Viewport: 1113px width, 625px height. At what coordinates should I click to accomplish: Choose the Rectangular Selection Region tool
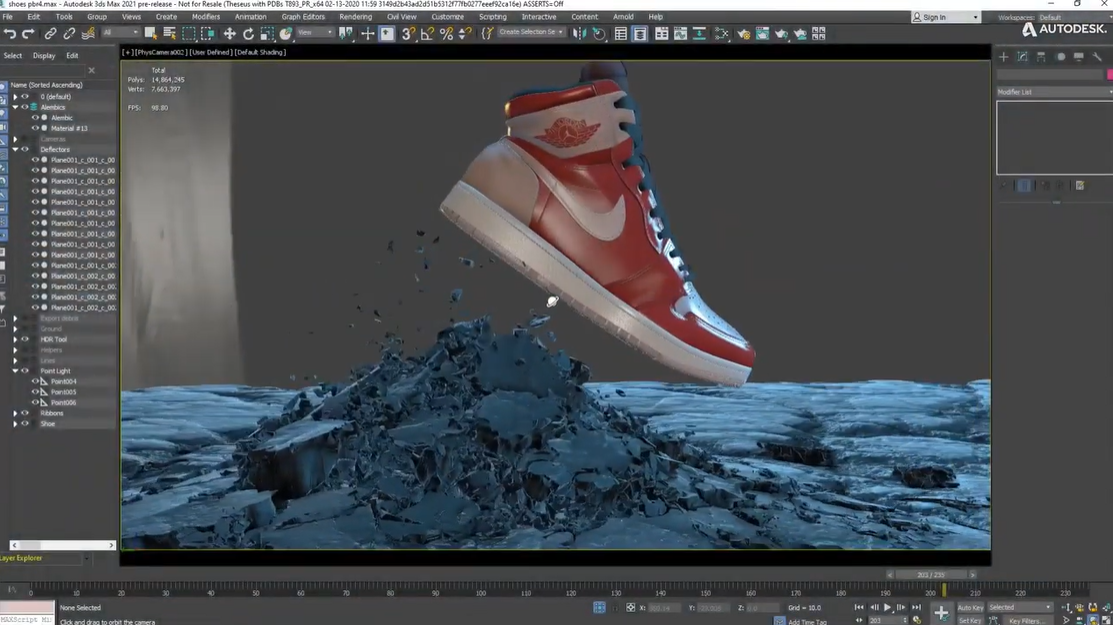pos(189,33)
